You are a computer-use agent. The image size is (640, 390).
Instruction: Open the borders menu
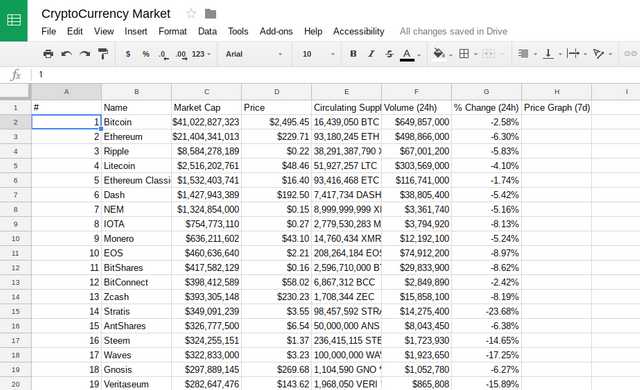[x=464, y=54]
